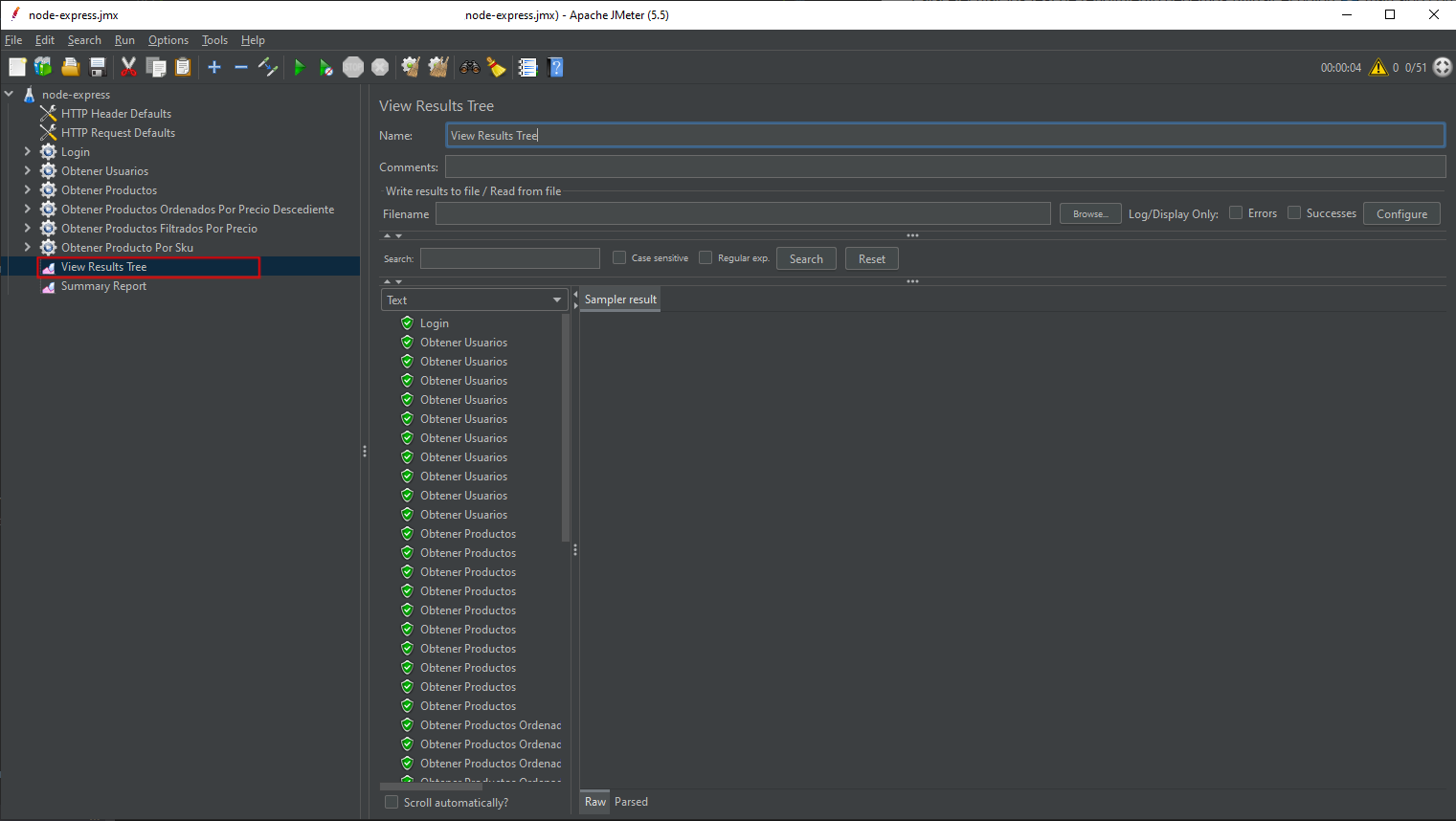Switch to the Parsed tab
Viewport: 1456px width, 821px height.
pyautogui.click(x=631, y=802)
